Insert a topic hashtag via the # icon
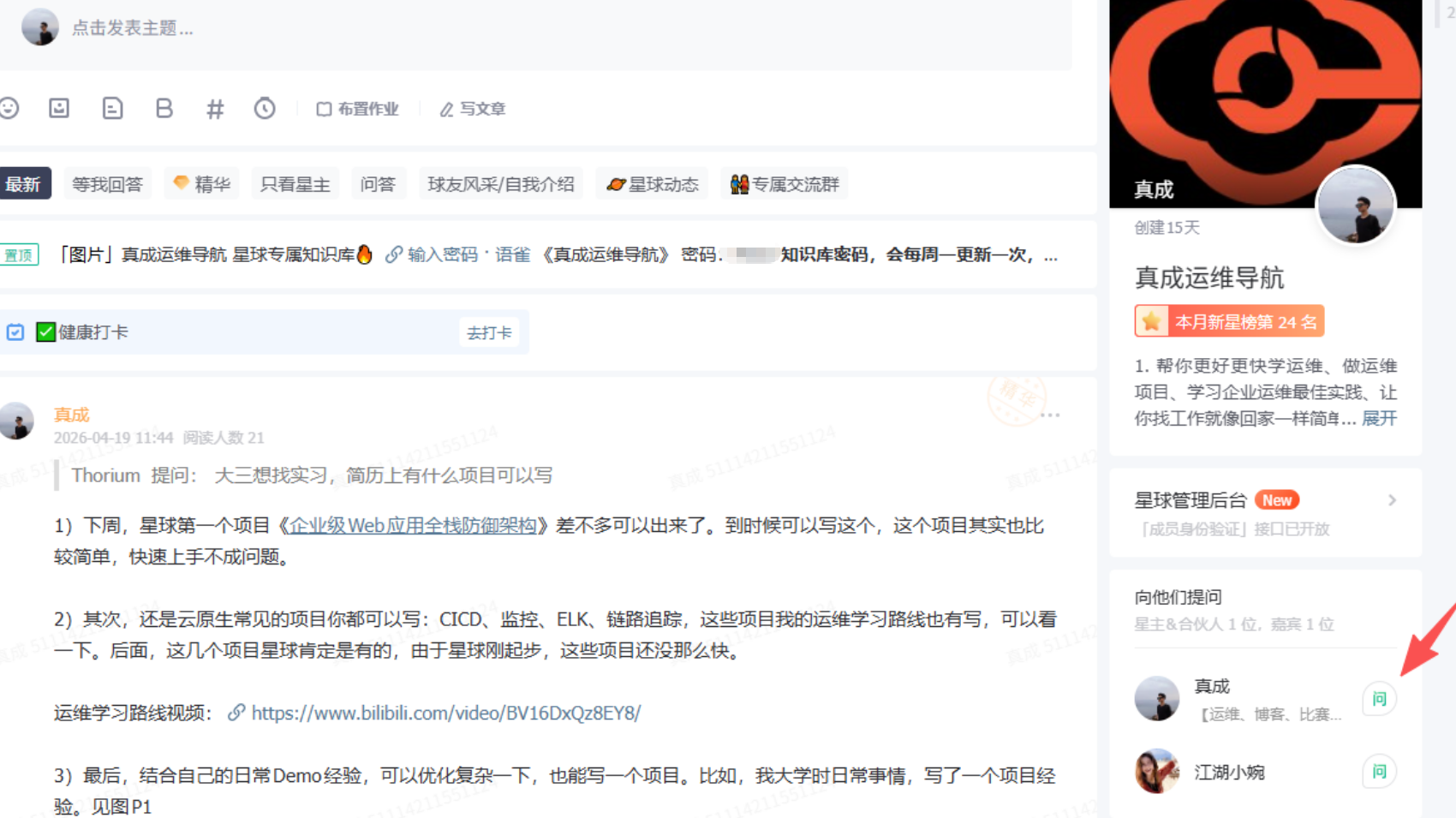Screen dimensions: 1456x818 coord(214,109)
